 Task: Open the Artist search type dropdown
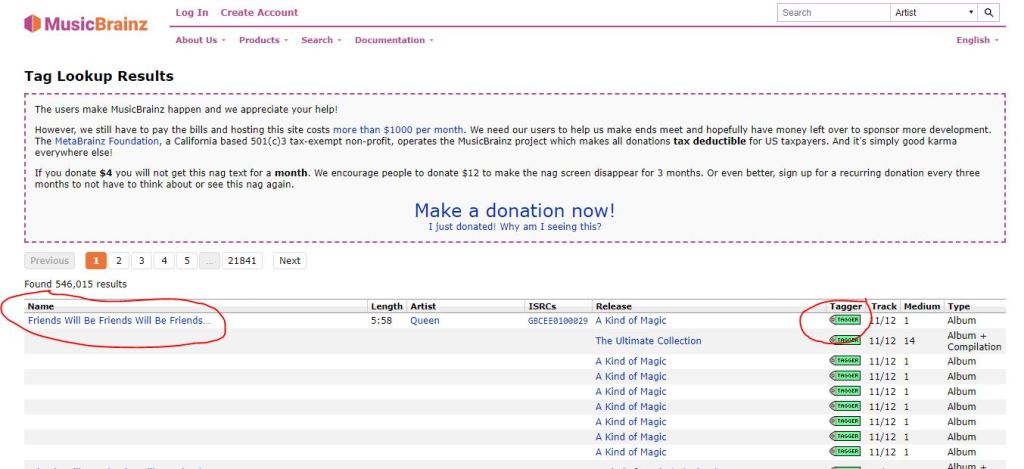(x=934, y=13)
